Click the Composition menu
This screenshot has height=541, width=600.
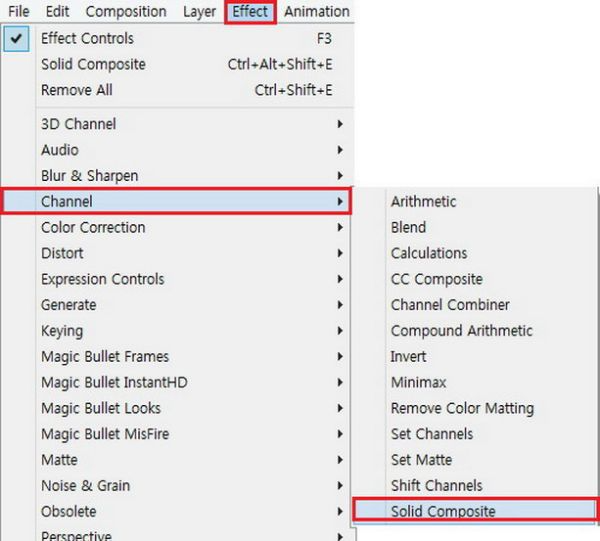tap(126, 12)
